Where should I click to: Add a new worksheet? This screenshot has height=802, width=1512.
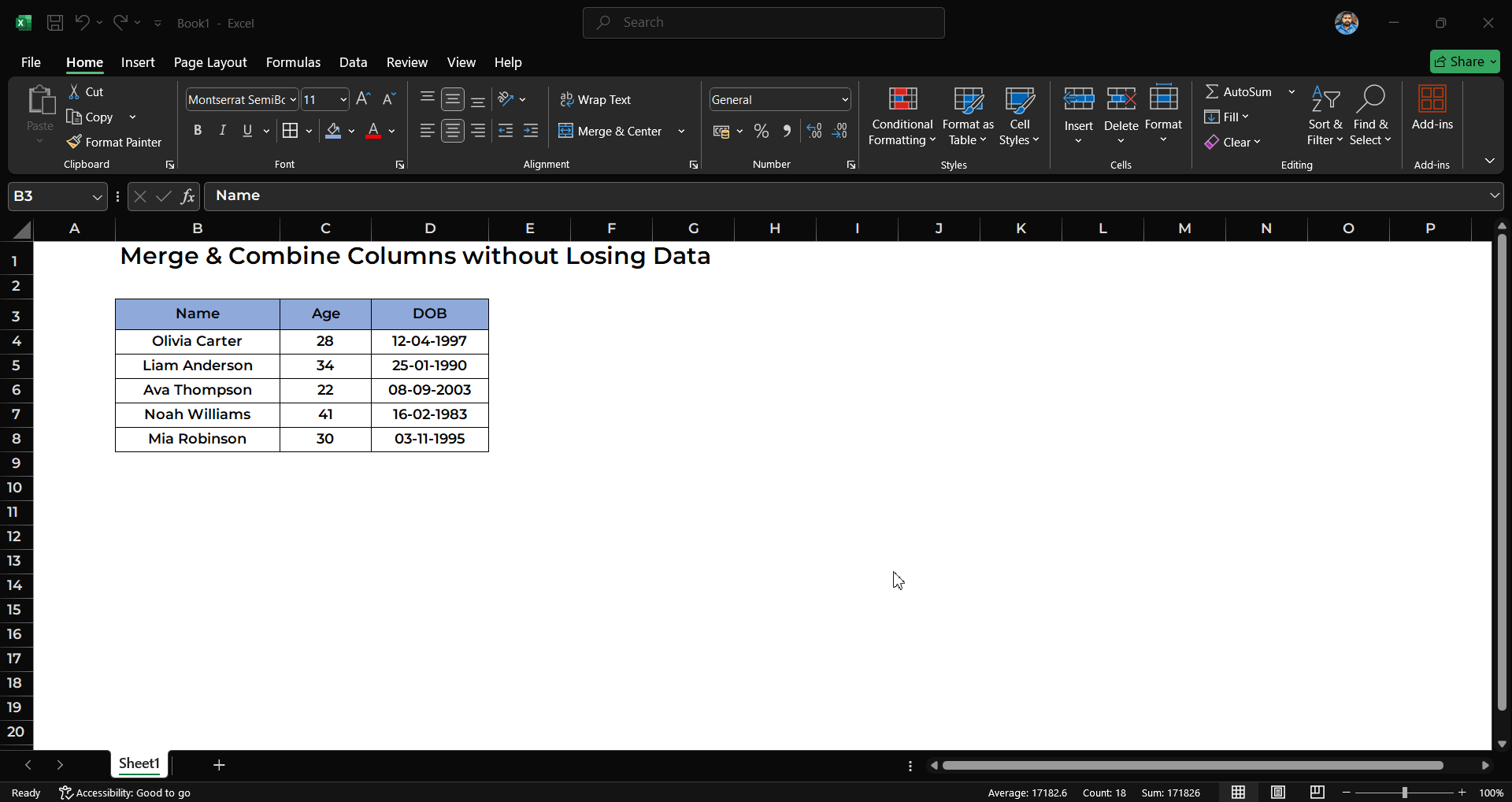click(218, 764)
